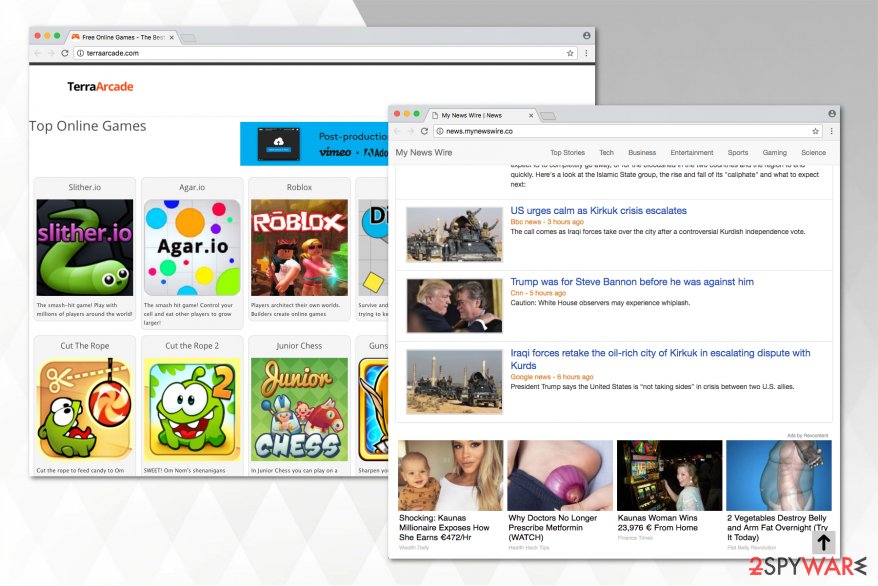Open 'US urges calm as Kirkuk crisis escalates'

click(598, 211)
